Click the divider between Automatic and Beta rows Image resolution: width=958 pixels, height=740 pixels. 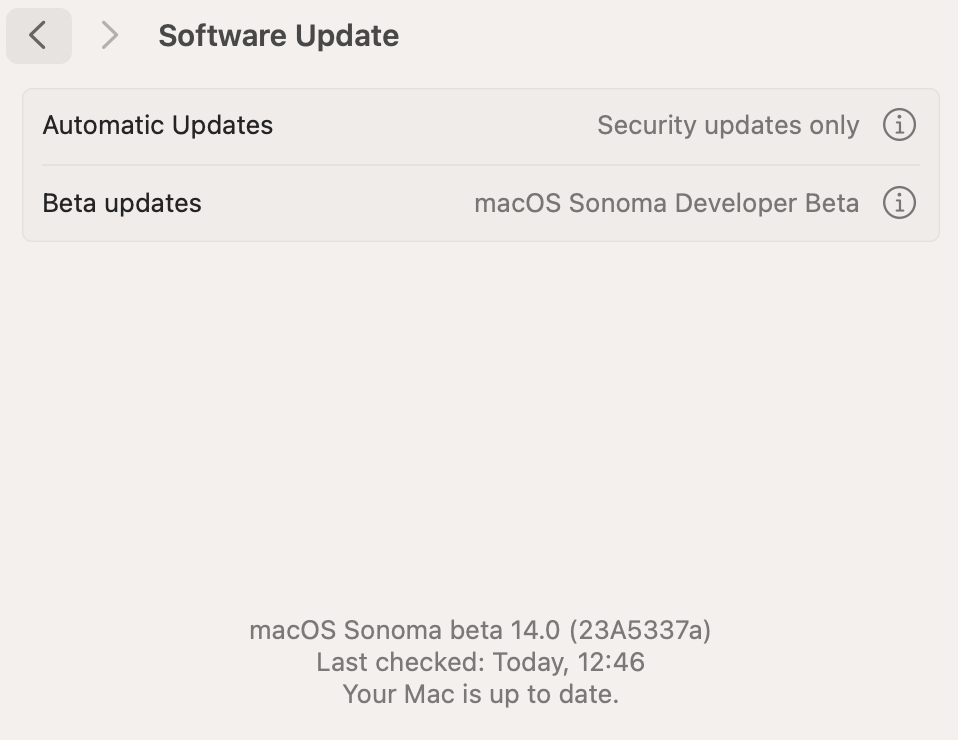pyautogui.click(x=480, y=165)
